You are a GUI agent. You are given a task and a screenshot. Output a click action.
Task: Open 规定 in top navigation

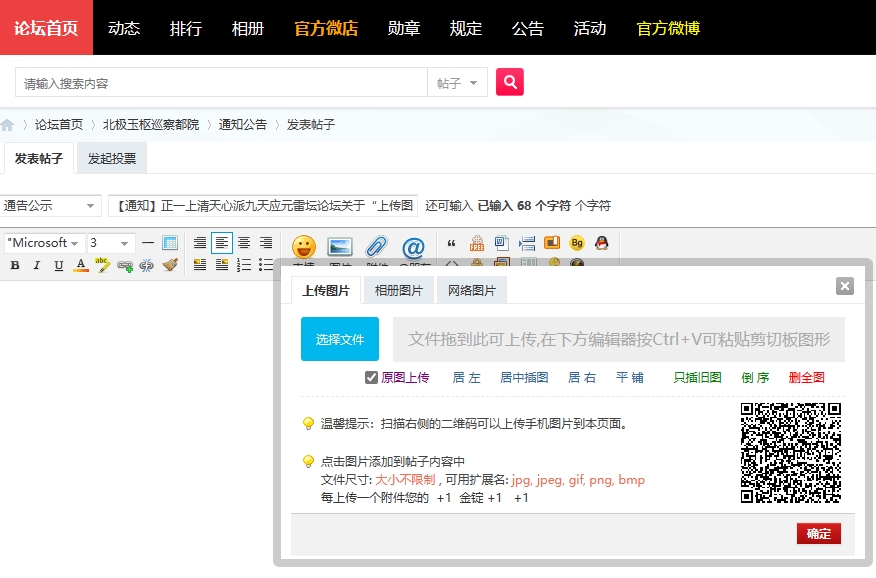point(465,28)
